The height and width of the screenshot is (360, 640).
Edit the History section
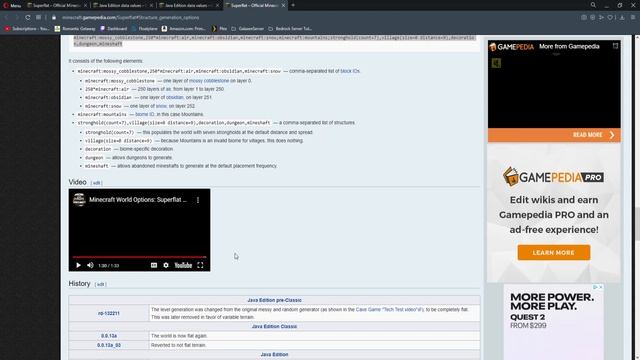100,284
